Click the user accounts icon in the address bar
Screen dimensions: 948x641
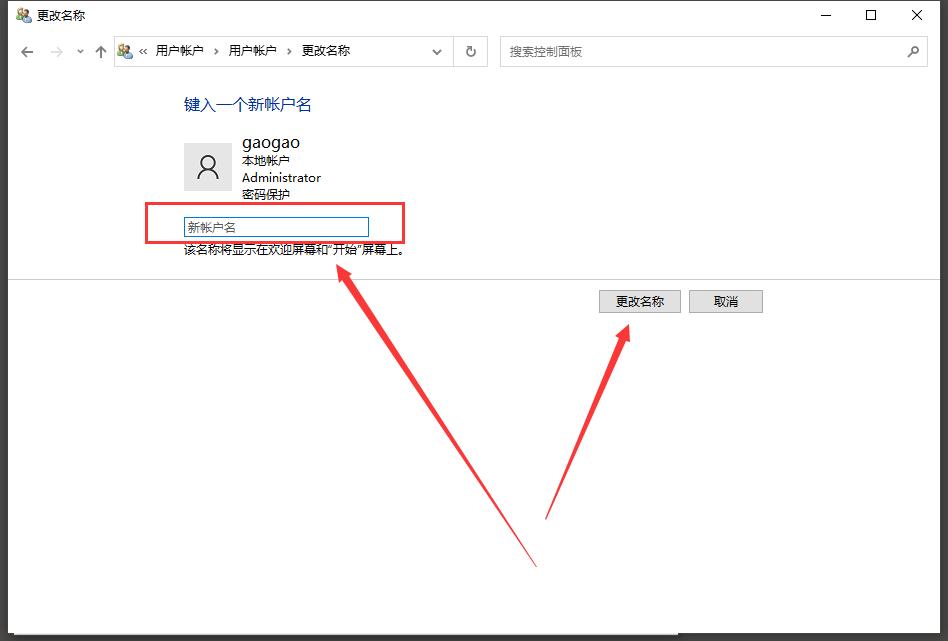point(124,50)
